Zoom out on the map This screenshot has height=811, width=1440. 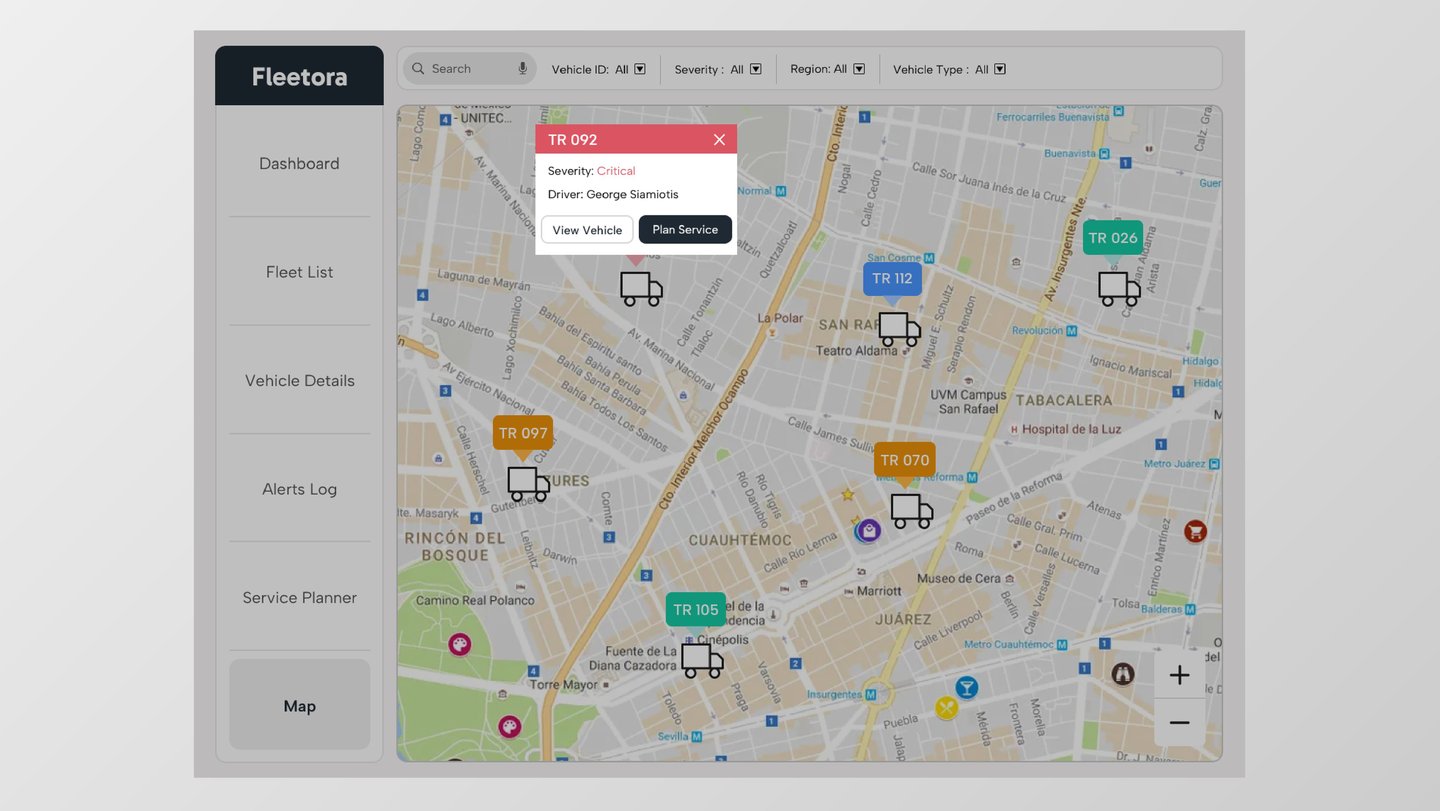1180,723
